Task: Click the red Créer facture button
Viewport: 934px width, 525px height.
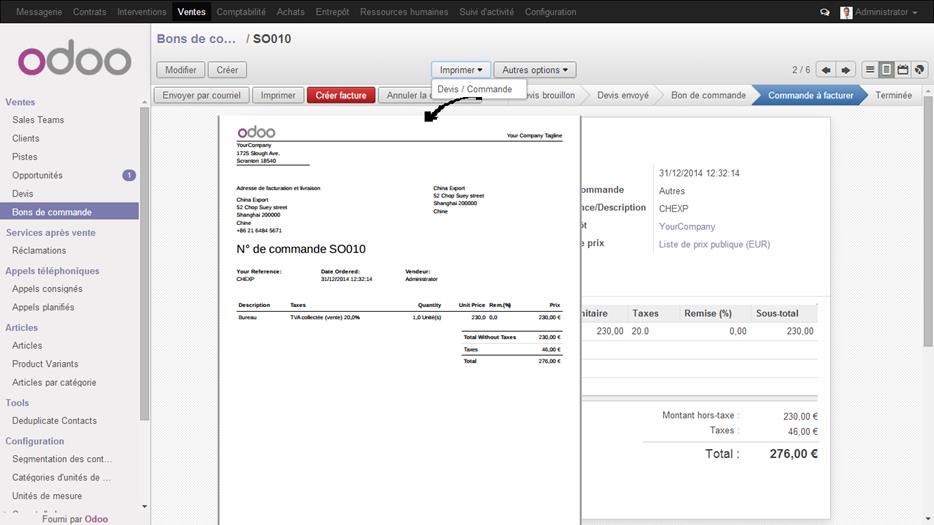Action: click(341, 95)
